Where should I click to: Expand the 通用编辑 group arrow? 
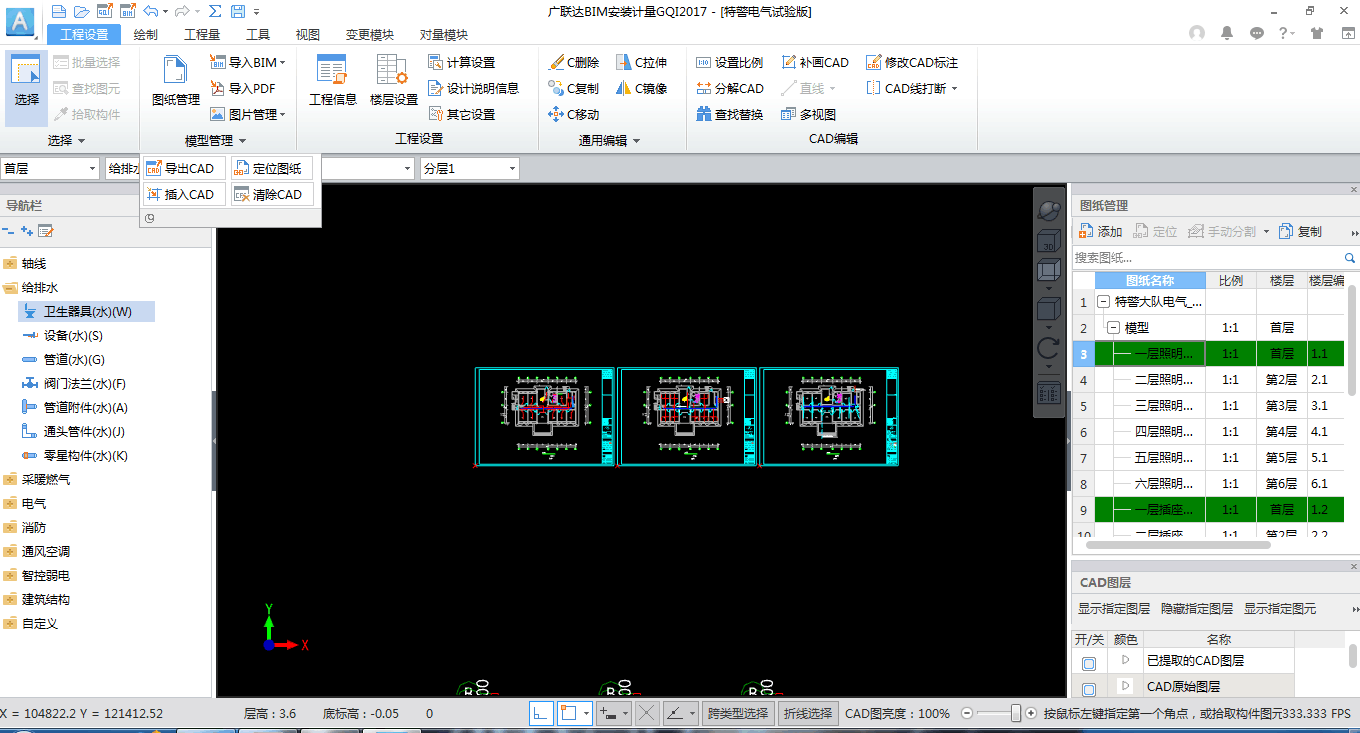pyautogui.click(x=636, y=141)
